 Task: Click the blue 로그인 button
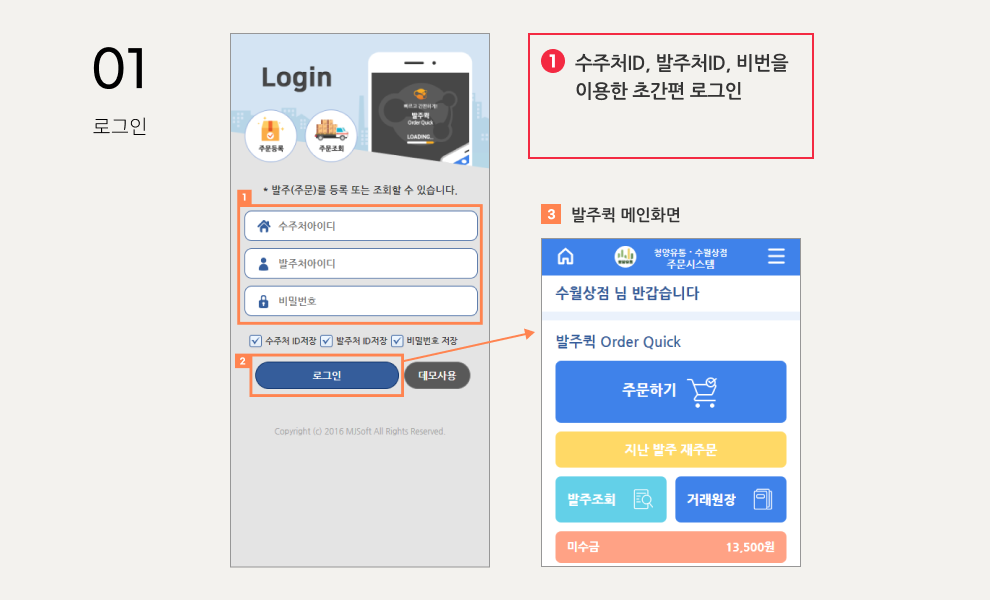click(x=326, y=376)
